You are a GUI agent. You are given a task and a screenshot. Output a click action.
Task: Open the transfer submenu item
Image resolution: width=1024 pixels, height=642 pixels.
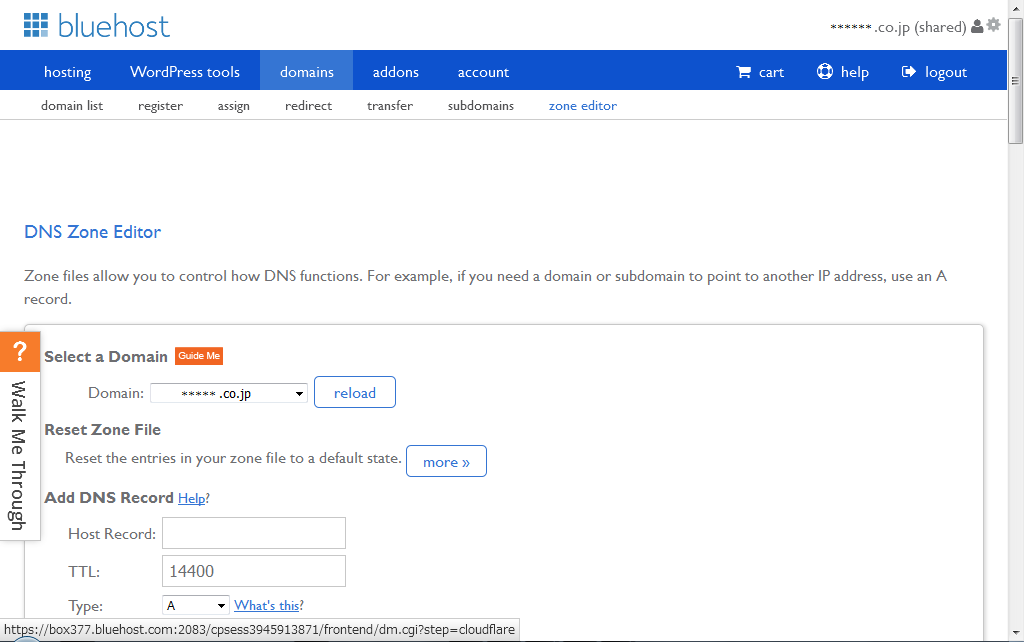click(390, 105)
